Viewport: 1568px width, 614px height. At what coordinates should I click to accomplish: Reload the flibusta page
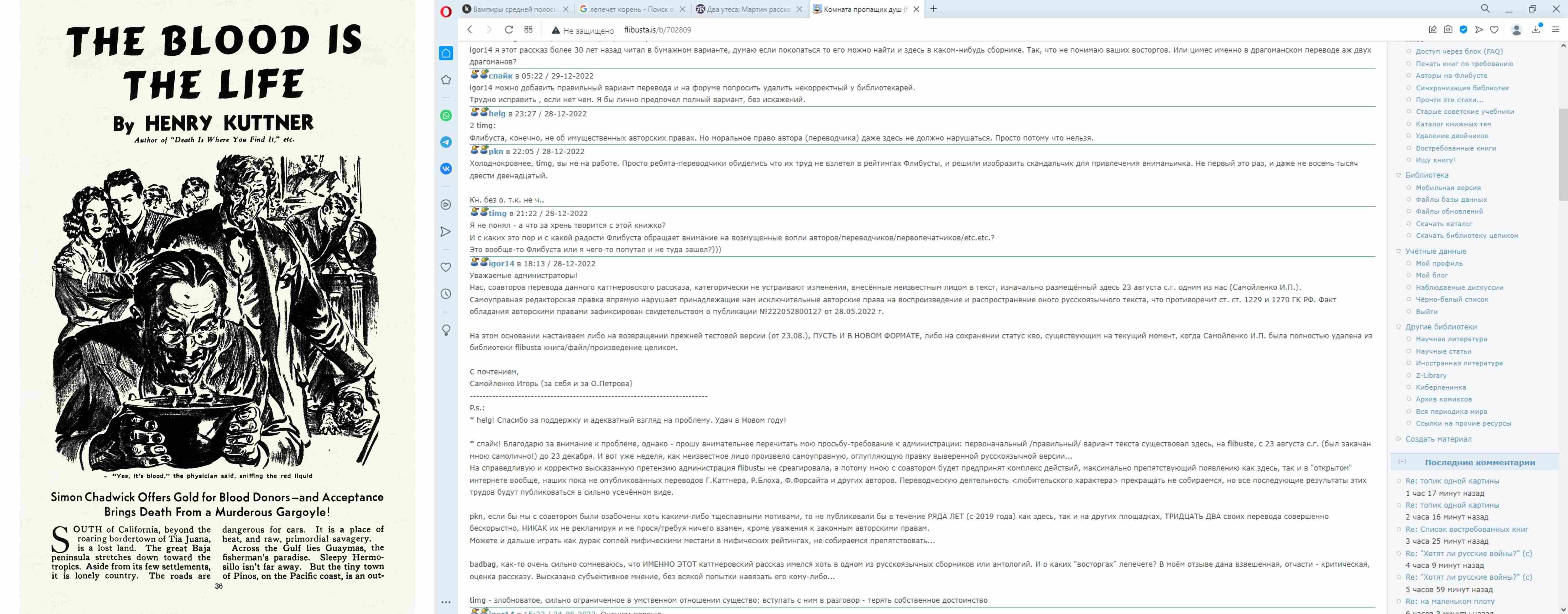pos(509,29)
